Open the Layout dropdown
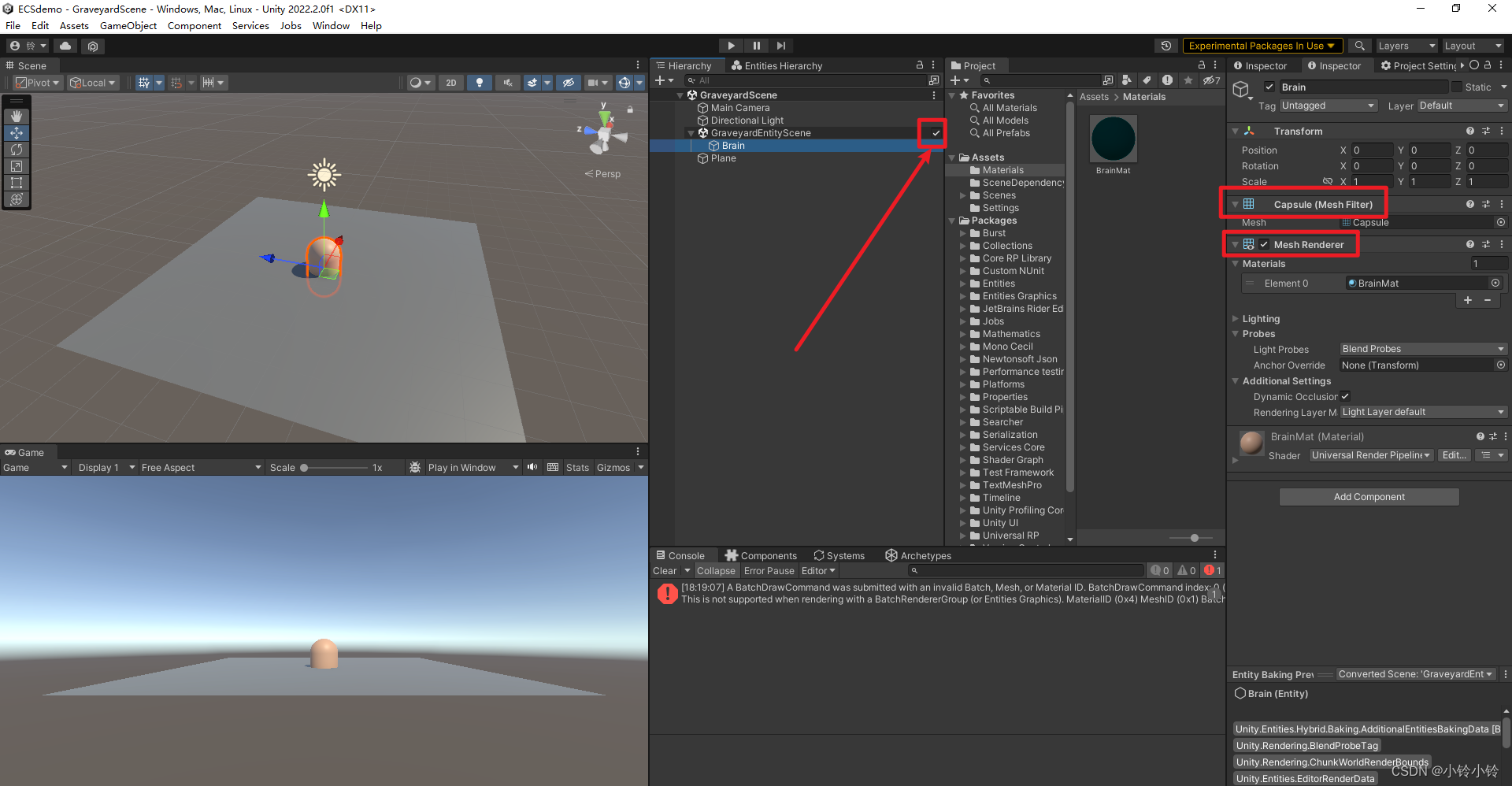The height and width of the screenshot is (786, 1512). [1473, 46]
